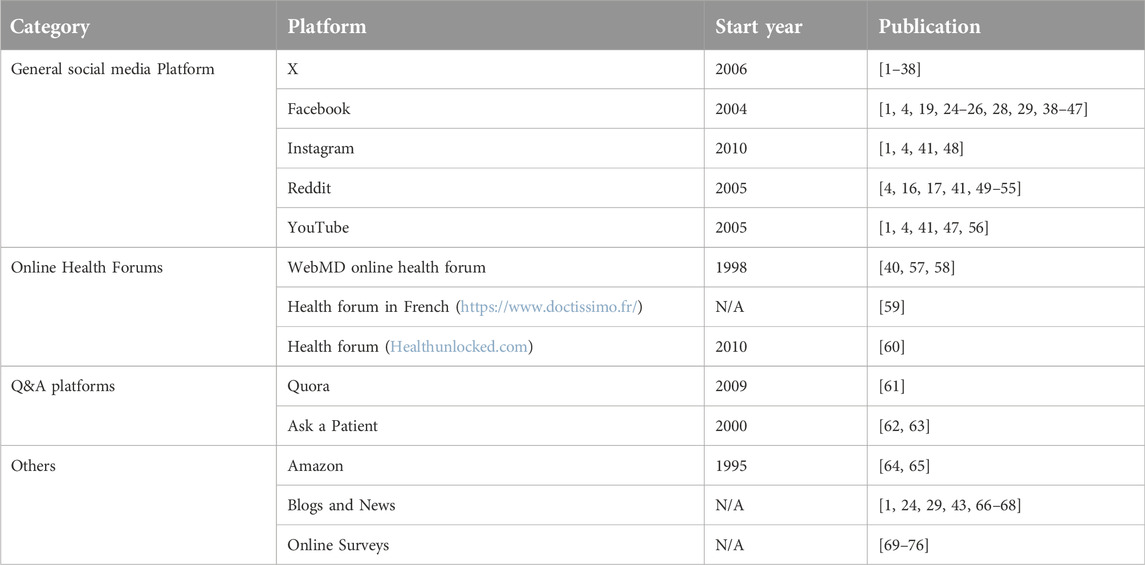Click the Category column header
This screenshot has width=1145, height=565.
(x=50, y=27)
